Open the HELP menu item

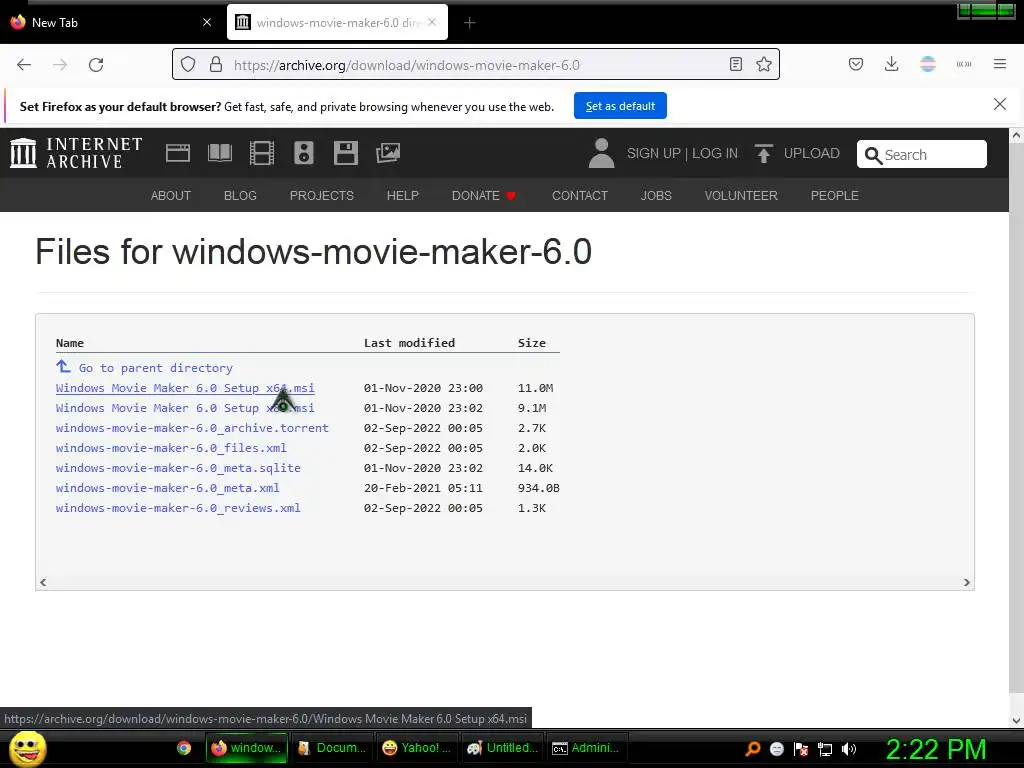click(402, 195)
